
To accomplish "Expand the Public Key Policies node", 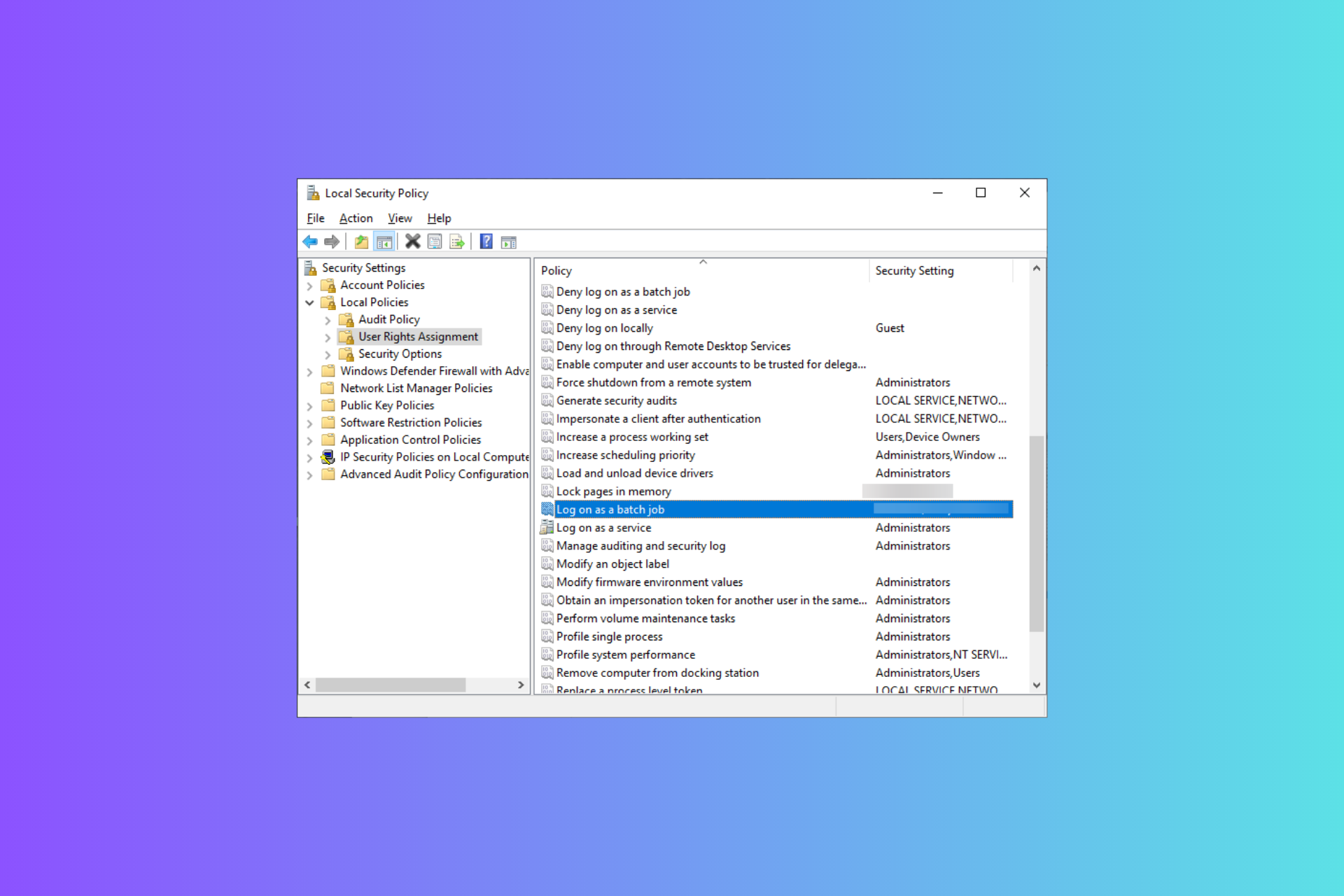I will pos(309,406).
